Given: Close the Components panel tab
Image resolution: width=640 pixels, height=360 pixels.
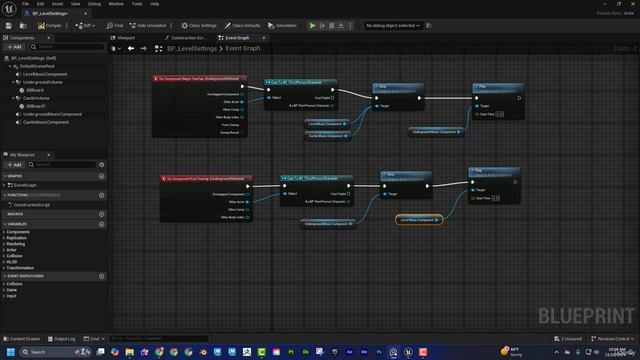Looking at the screenshot, I should [x=49, y=38].
